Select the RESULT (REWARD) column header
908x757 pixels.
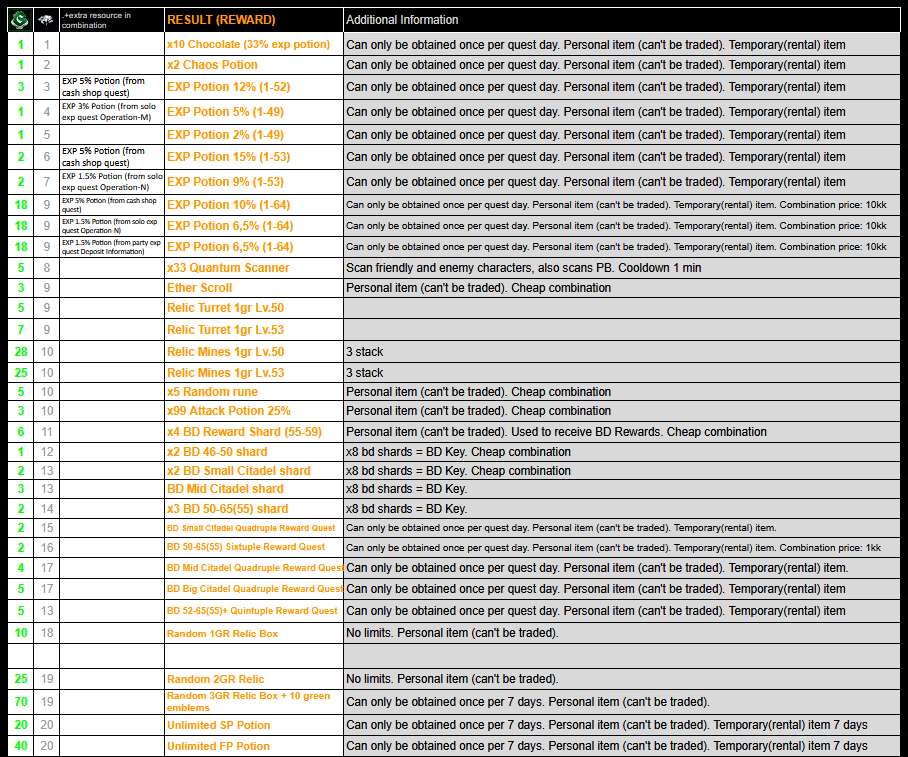click(221, 20)
